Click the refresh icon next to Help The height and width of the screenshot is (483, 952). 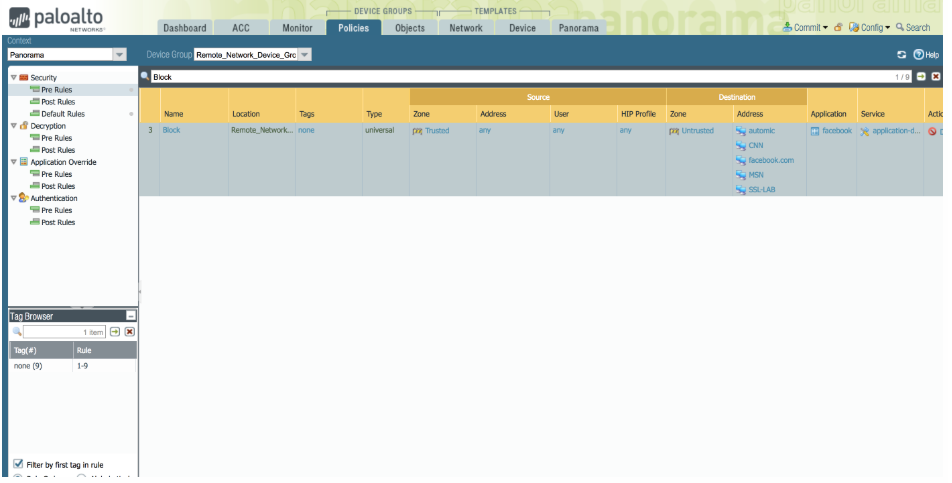pyautogui.click(x=902, y=55)
